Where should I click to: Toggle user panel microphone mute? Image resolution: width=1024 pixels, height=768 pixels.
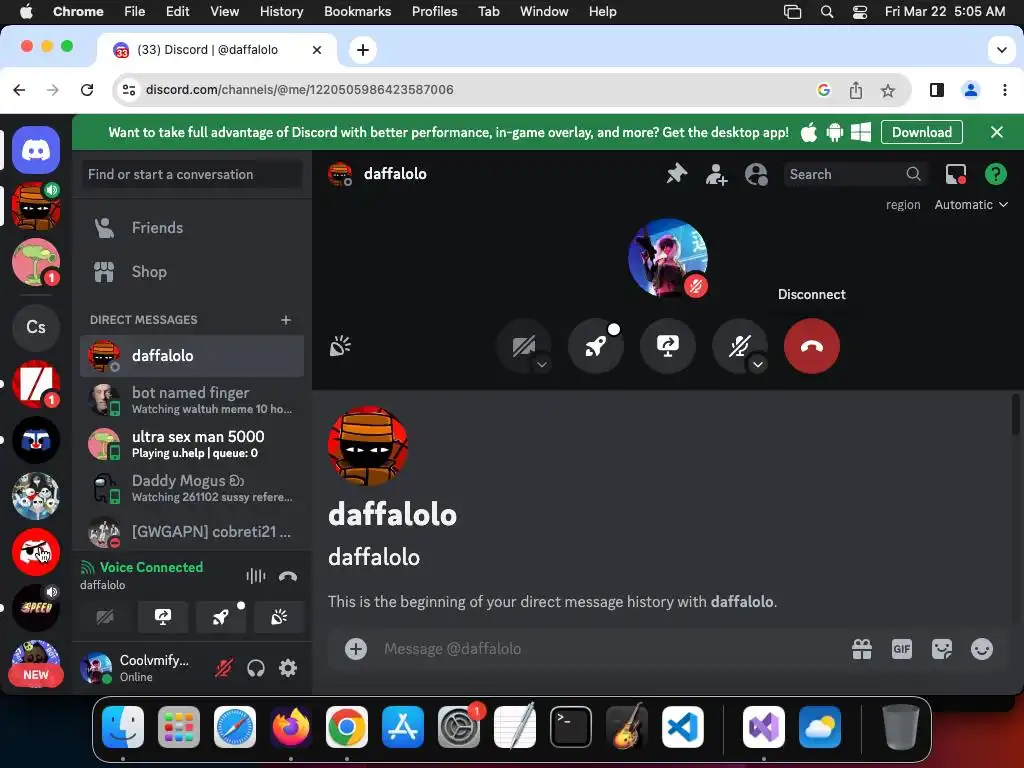(224, 668)
